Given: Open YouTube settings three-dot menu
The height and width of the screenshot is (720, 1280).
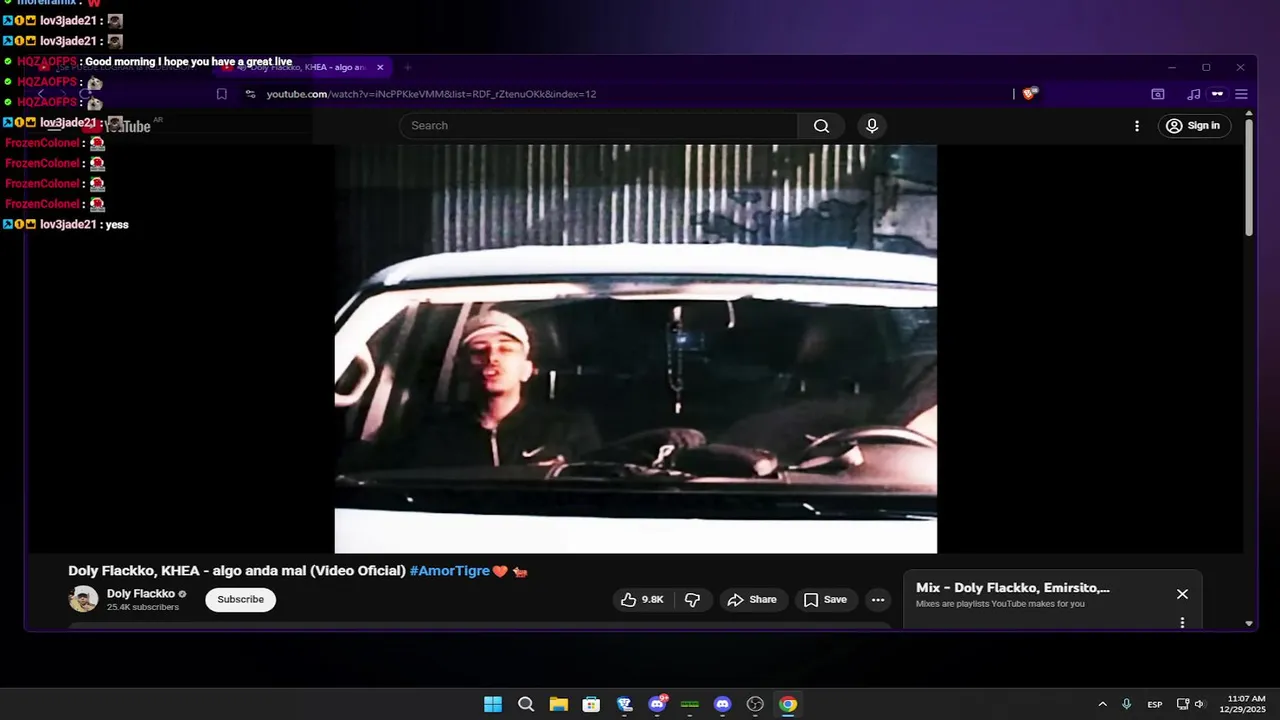Looking at the screenshot, I should click(1136, 126).
